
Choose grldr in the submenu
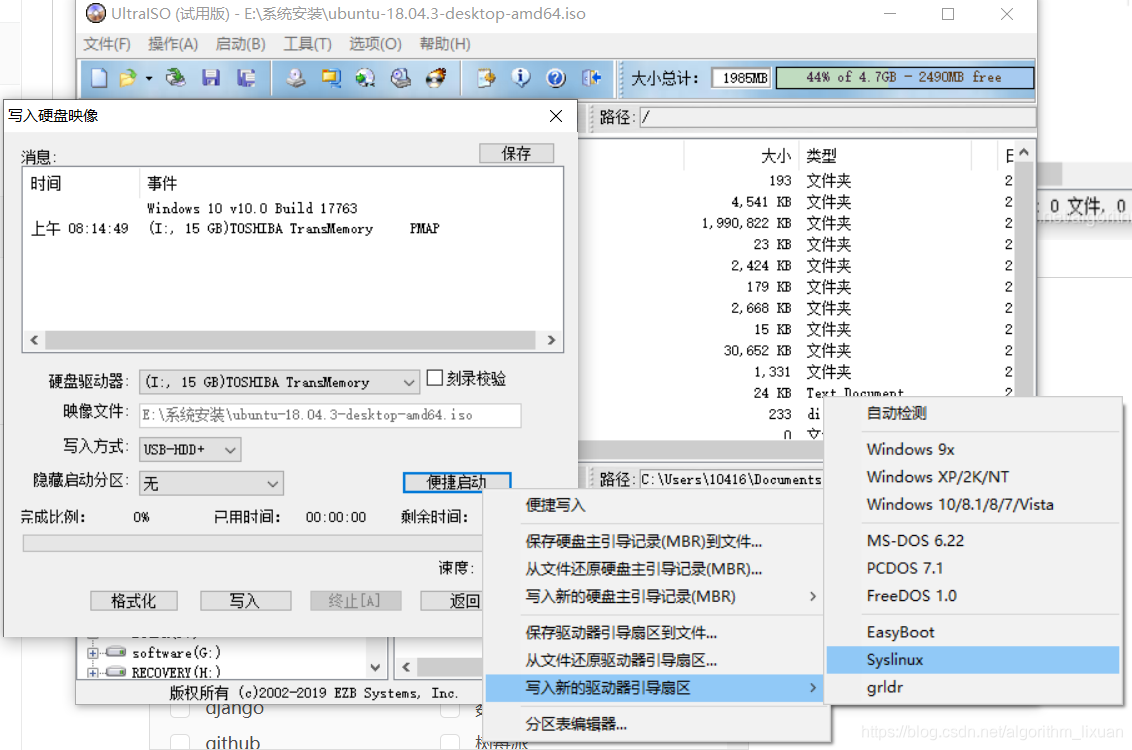972,687
